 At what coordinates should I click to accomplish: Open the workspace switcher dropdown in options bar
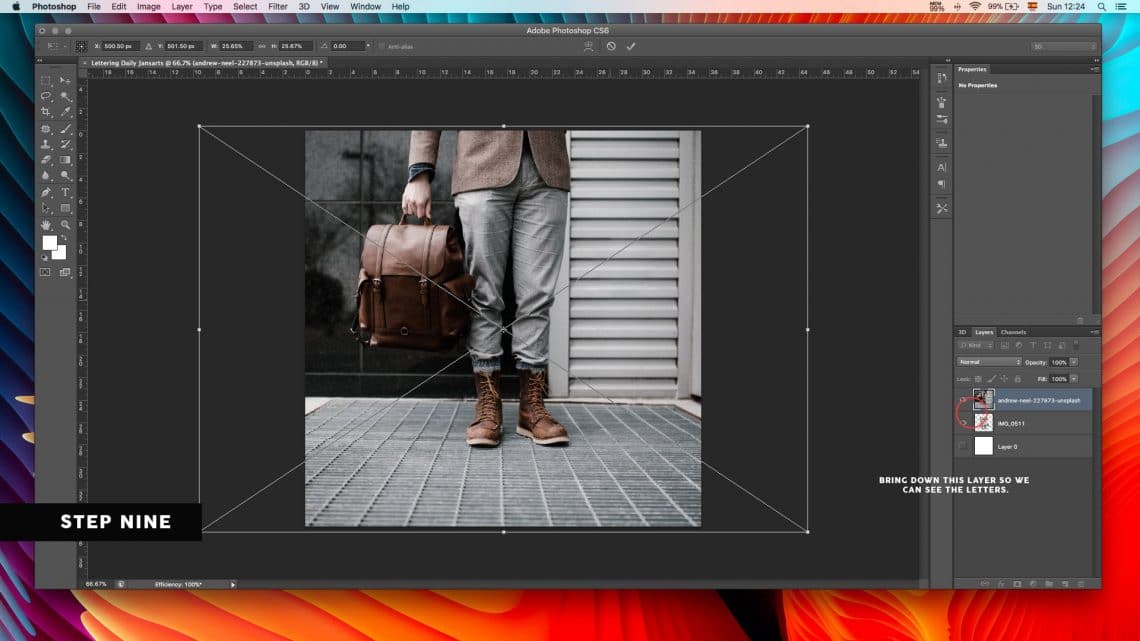coord(1064,47)
